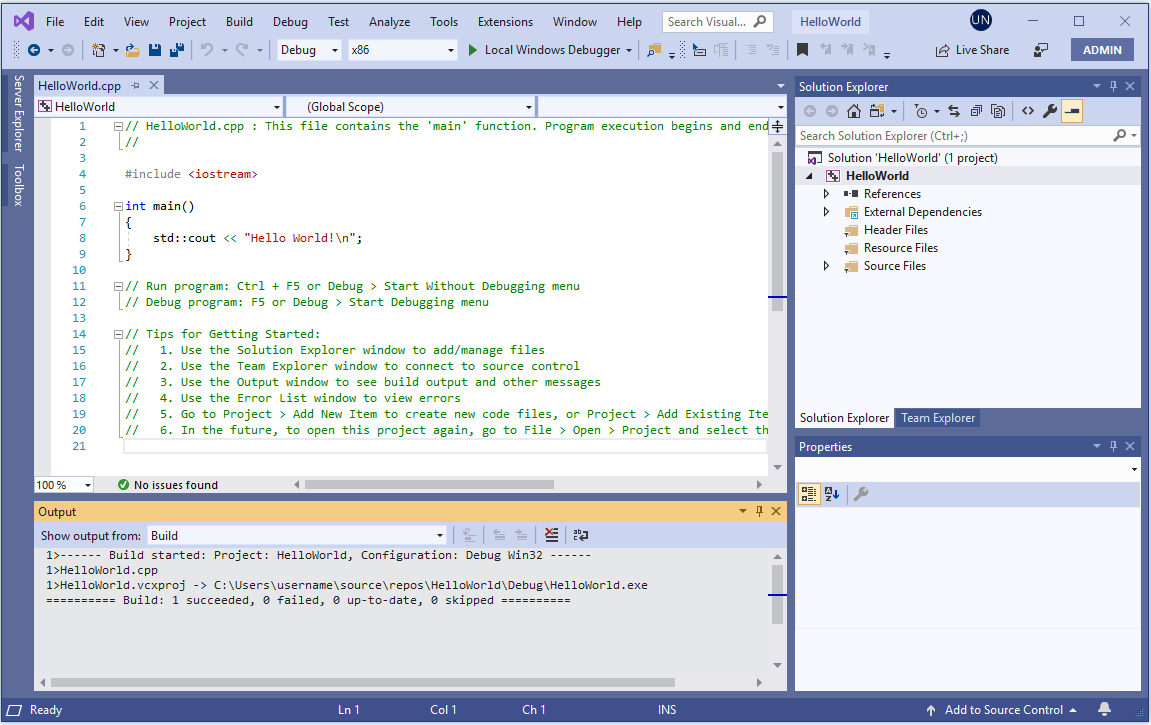Open the solution configuration Debug dropdown
The height and width of the screenshot is (725, 1151).
point(334,48)
